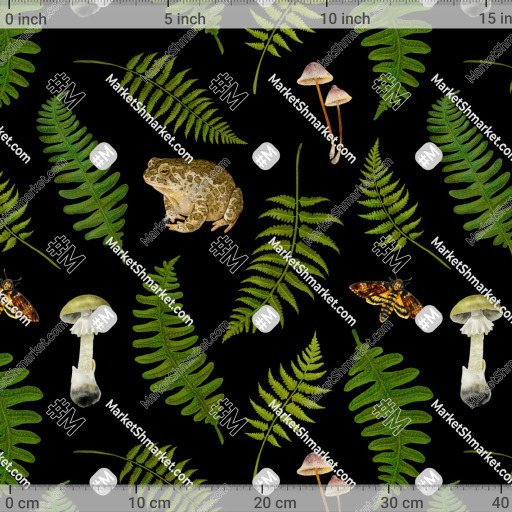Click the "10 cm" ruler label
The width and height of the screenshot is (512, 512).
tap(150, 503)
